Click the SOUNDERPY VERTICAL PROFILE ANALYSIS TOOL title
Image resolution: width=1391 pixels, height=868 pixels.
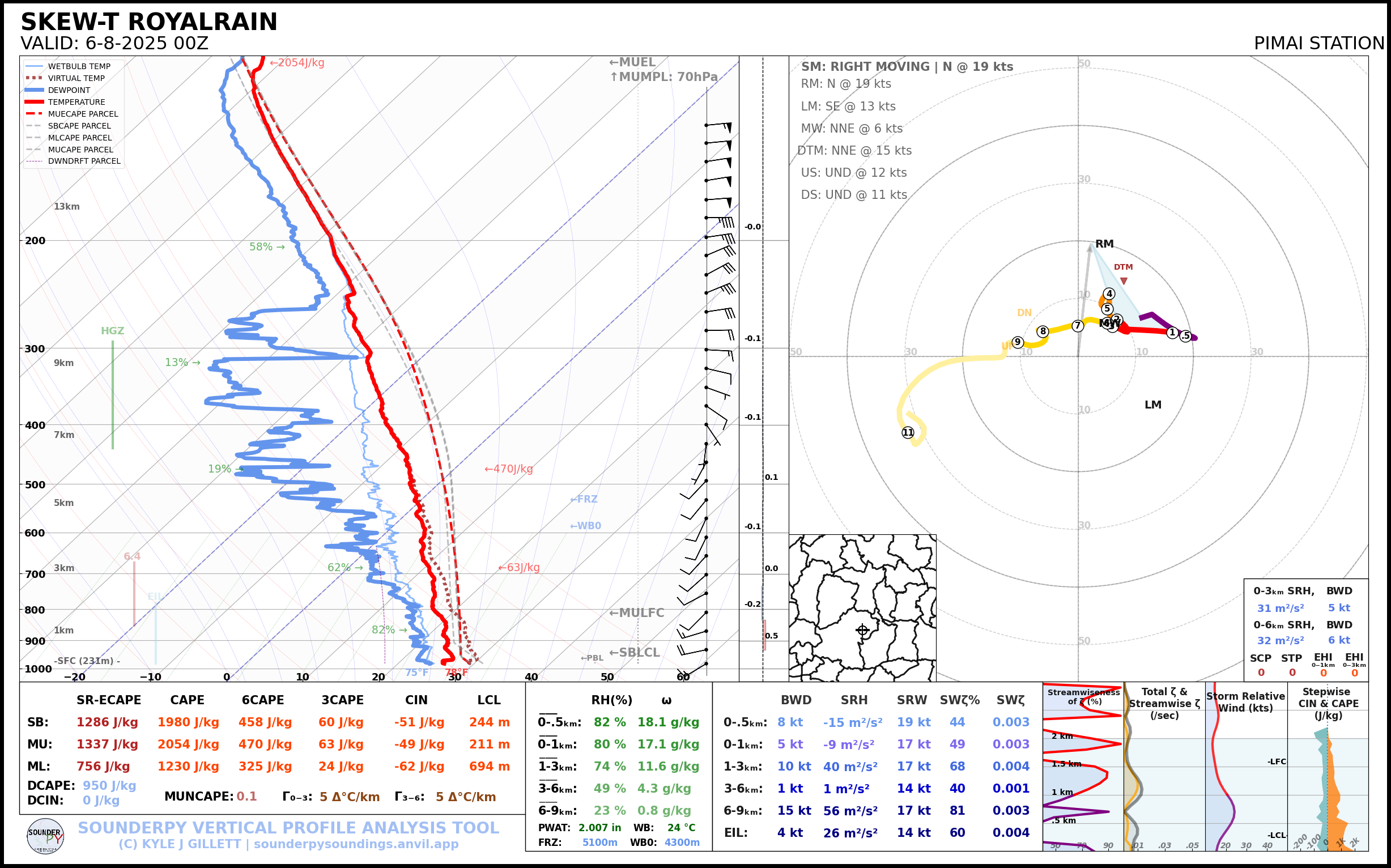click(x=288, y=827)
